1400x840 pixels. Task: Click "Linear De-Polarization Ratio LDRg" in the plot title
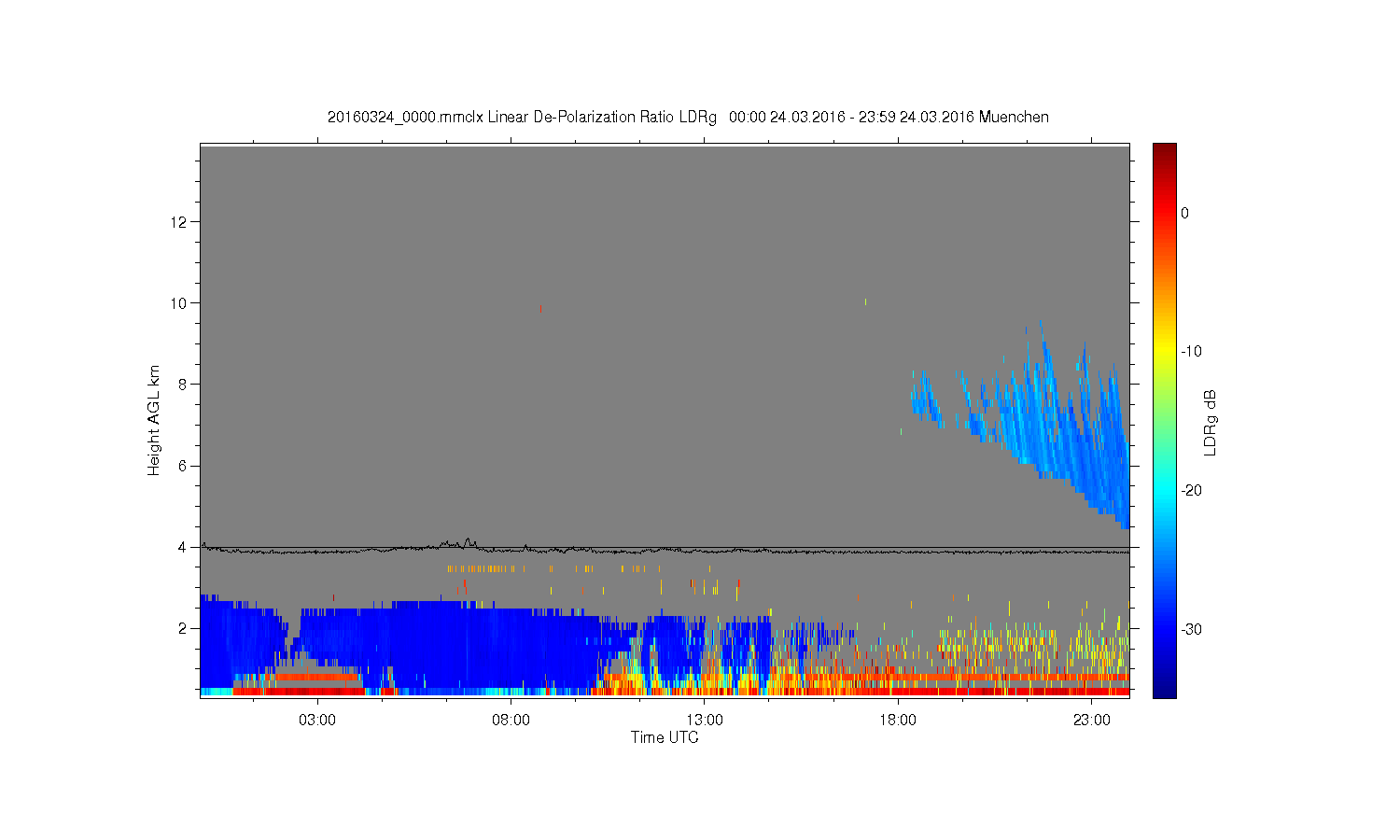pos(602,118)
